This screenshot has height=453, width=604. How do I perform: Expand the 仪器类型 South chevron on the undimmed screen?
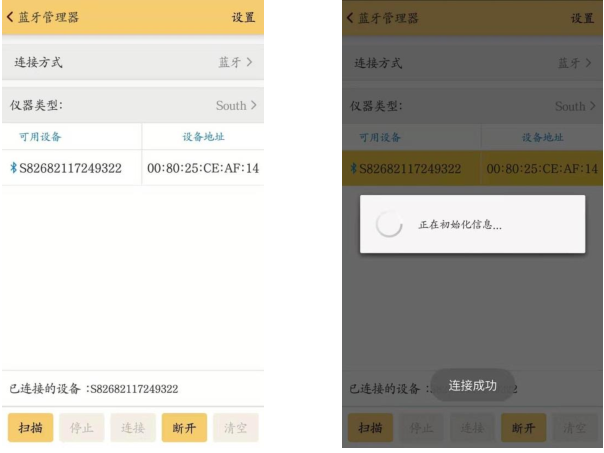coord(253,105)
